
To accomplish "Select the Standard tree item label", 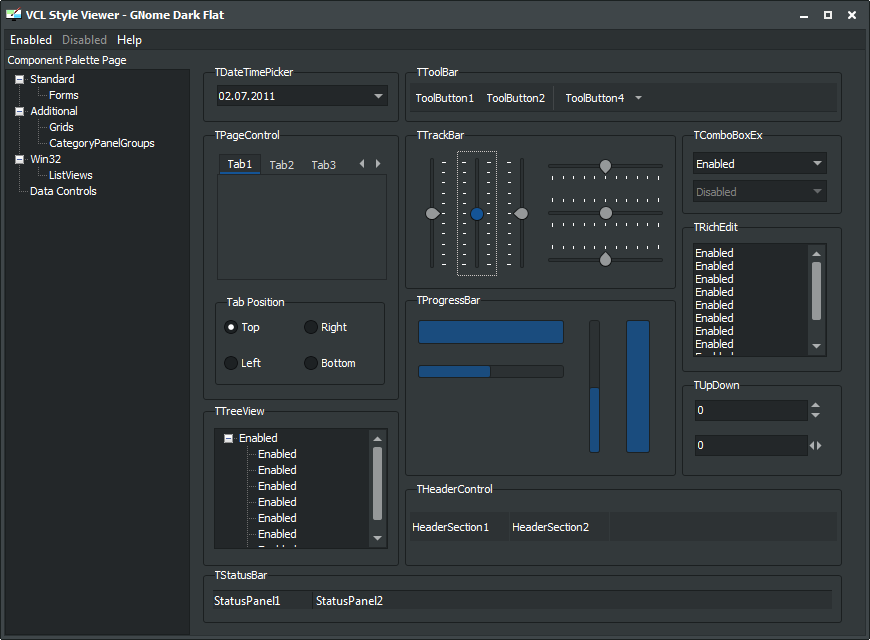I will [52, 79].
